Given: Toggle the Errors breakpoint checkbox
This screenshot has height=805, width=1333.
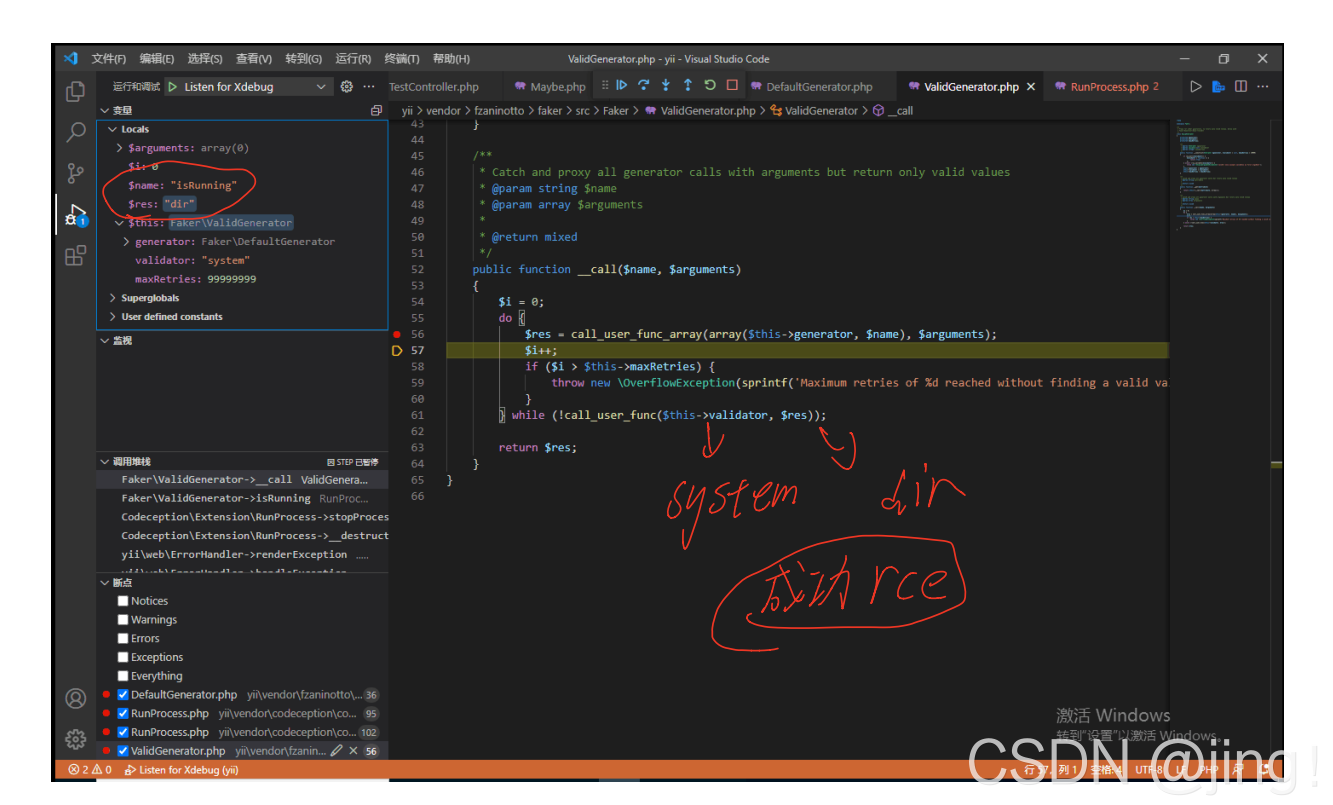Looking at the screenshot, I should pyautogui.click(x=123, y=638).
